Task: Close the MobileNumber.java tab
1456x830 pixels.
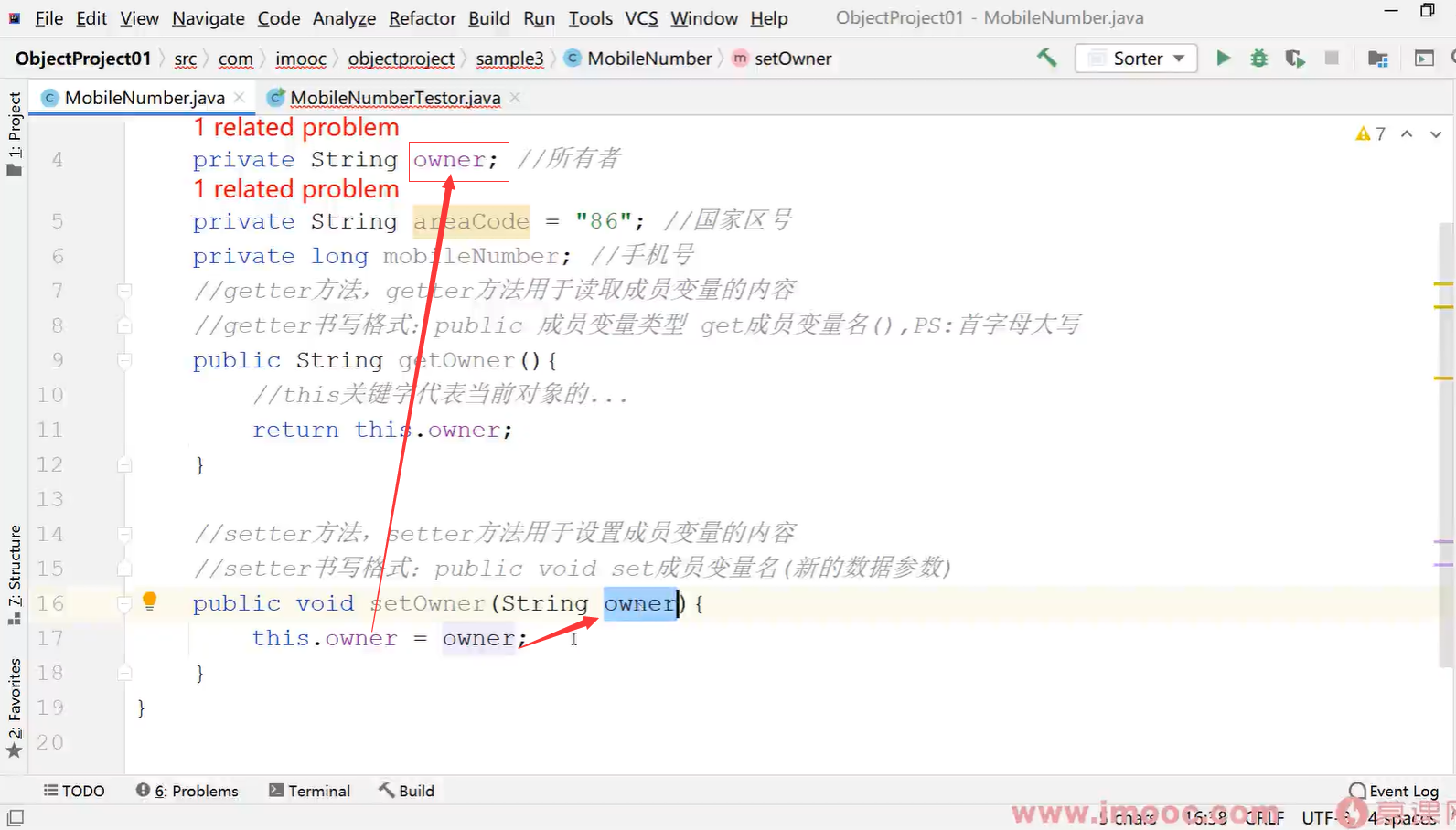Action: [240, 97]
